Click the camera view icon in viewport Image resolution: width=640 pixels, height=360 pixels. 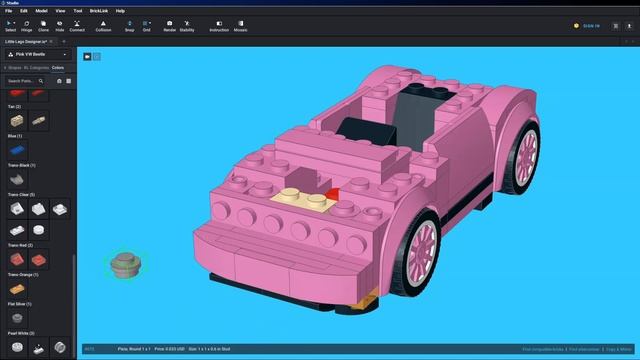[87, 57]
